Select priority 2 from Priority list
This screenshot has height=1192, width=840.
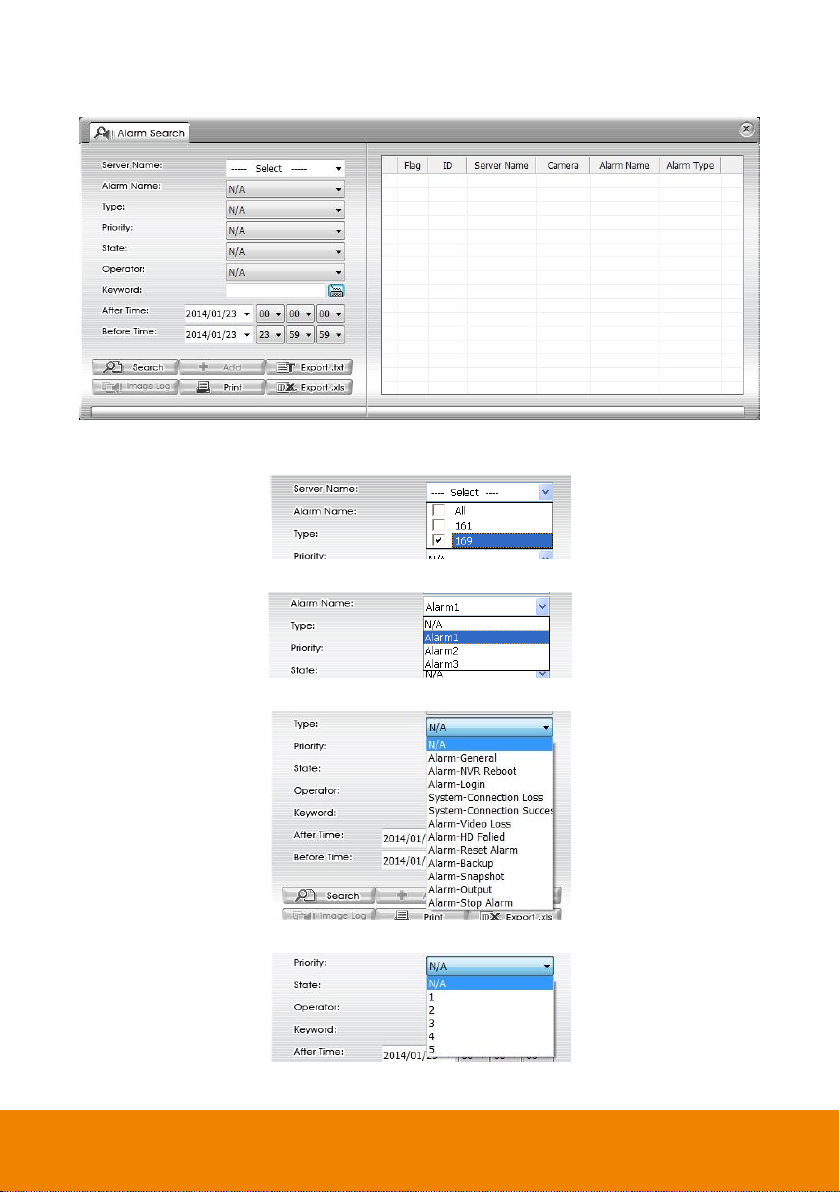pos(490,1010)
